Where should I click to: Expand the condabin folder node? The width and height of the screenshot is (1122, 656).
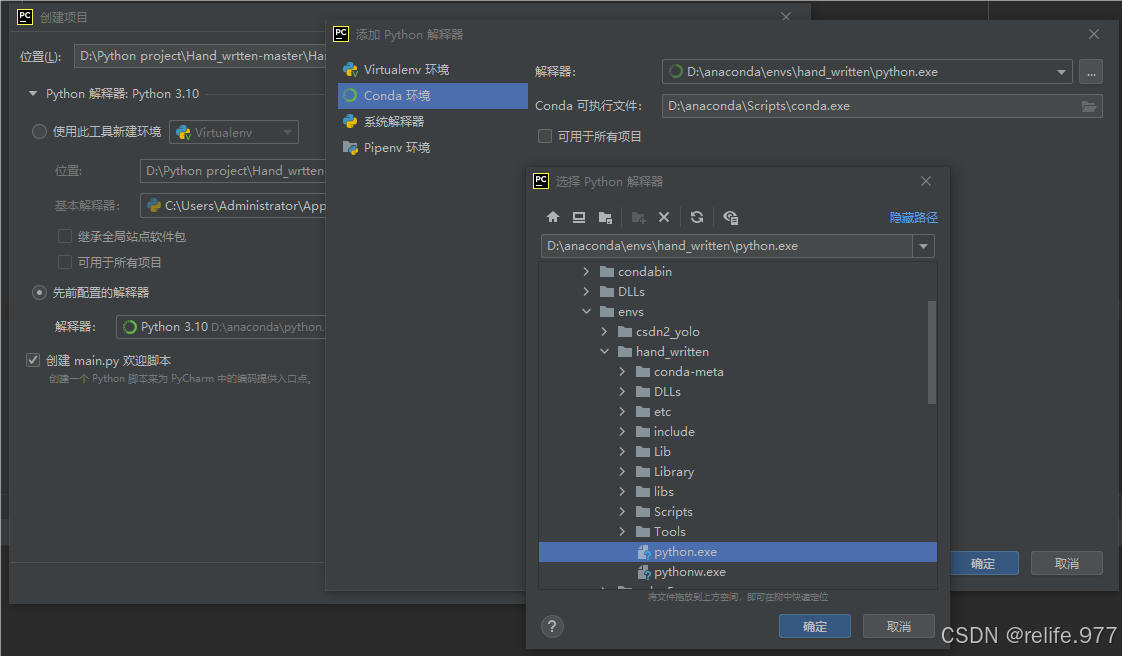pyautogui.click(x=586, y=272)
